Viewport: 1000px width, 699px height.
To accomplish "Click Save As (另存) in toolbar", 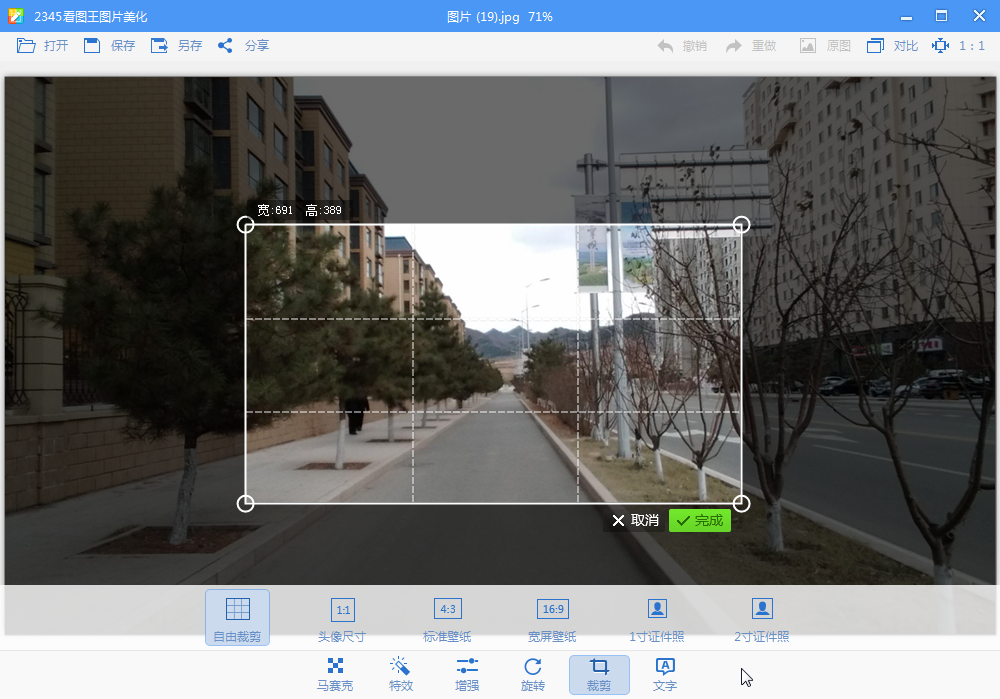I will tap(176, 46).
